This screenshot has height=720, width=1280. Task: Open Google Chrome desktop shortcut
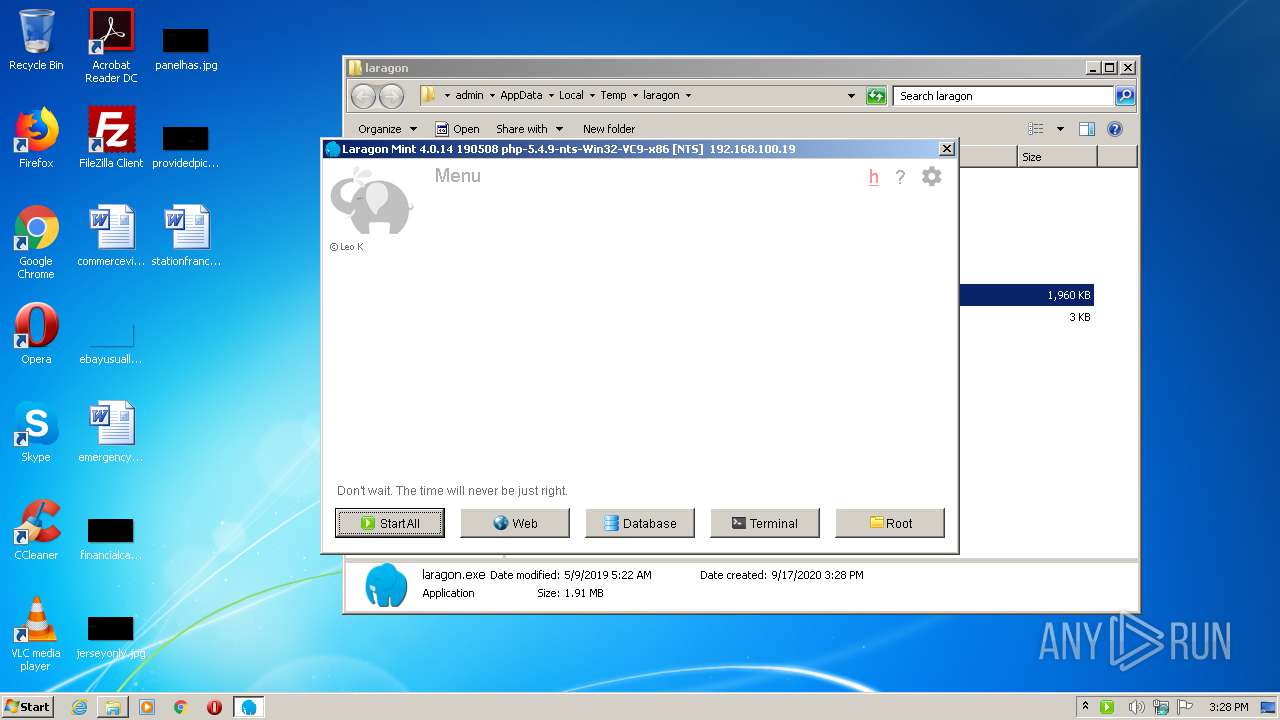[x=36, y=242]
